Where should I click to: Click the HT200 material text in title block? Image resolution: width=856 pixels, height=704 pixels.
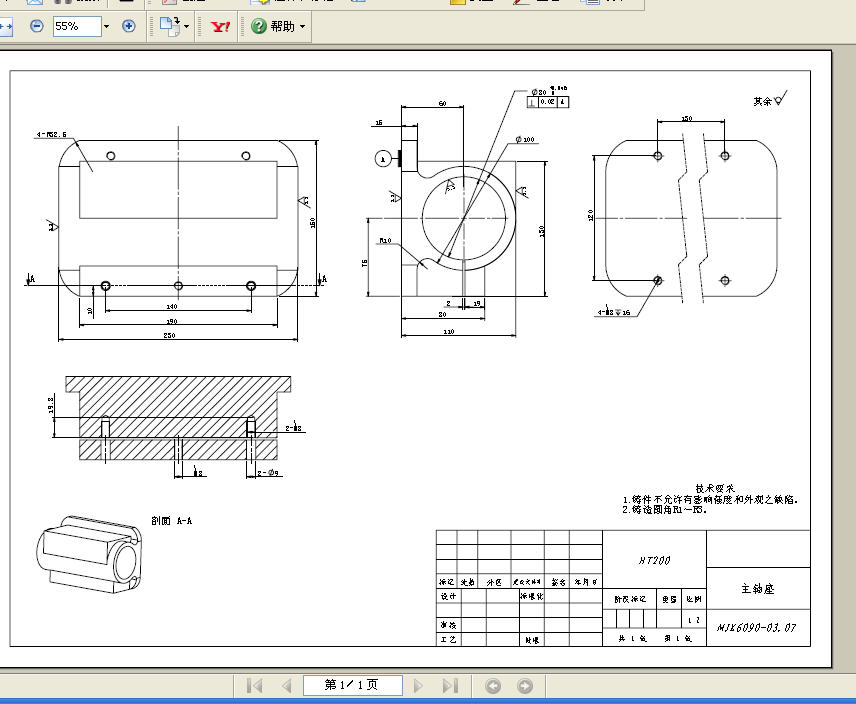(x=654, y=560)
